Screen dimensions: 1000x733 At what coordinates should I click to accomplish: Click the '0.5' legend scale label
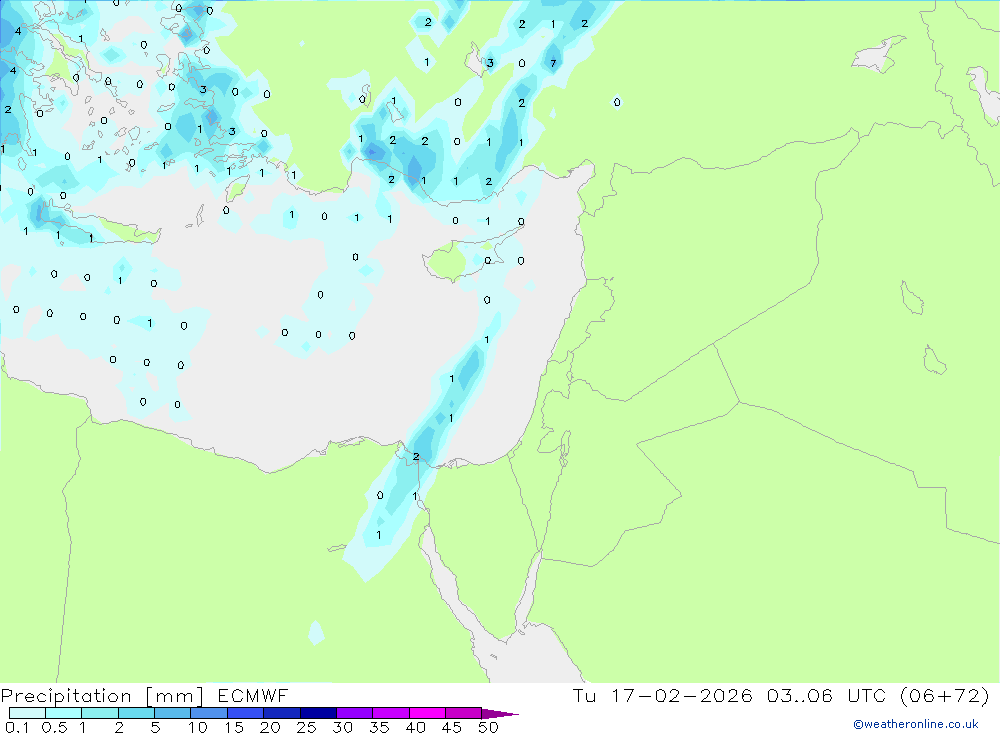click(54, 727)
